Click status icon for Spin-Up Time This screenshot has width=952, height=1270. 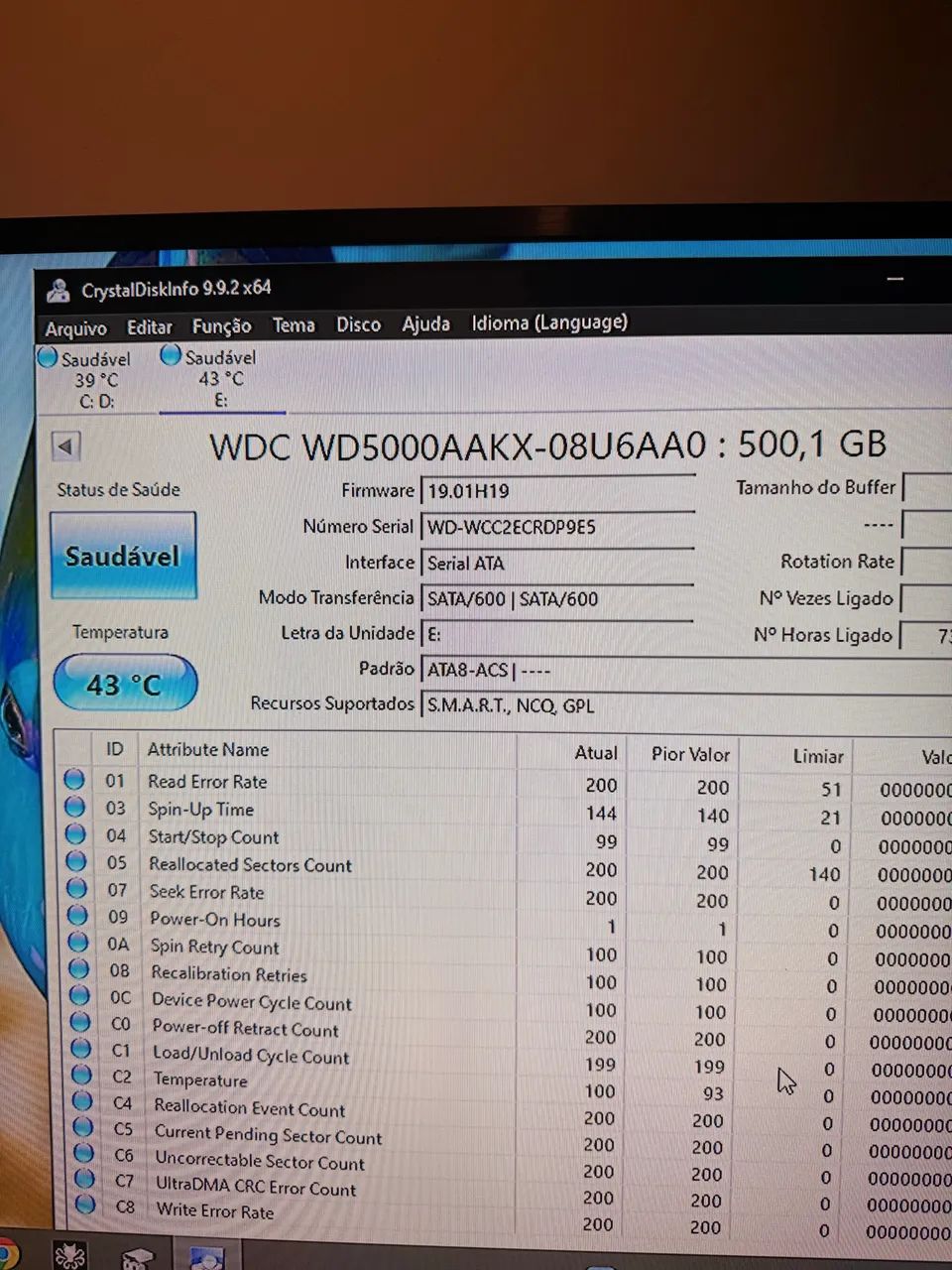(x=75, y=807)
